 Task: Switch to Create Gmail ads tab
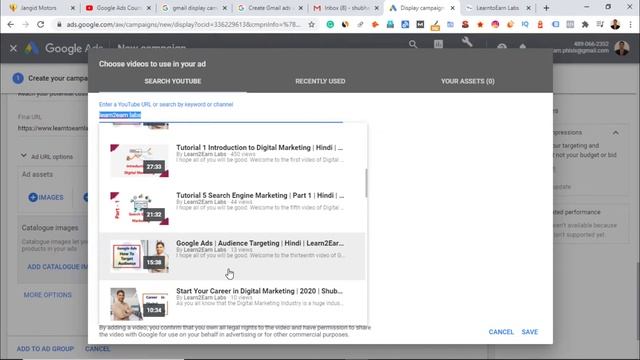coord(270,8)
